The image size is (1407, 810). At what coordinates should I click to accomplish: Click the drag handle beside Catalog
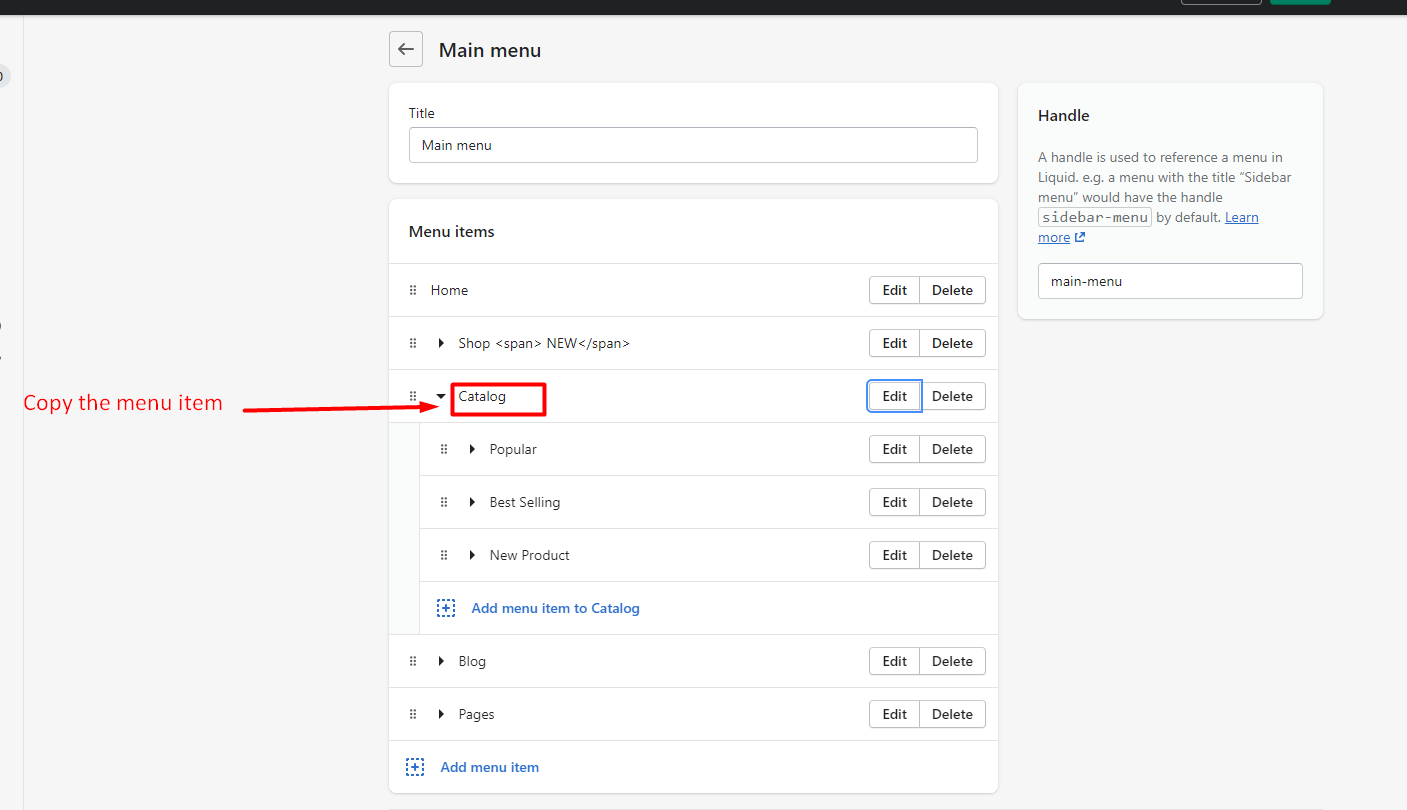(x=413, y=396)
